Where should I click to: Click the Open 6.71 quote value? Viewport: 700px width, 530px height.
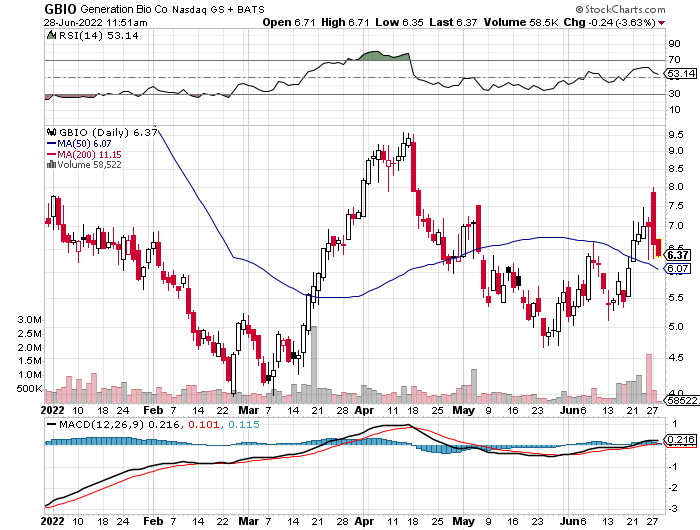(x=289, y=22)
